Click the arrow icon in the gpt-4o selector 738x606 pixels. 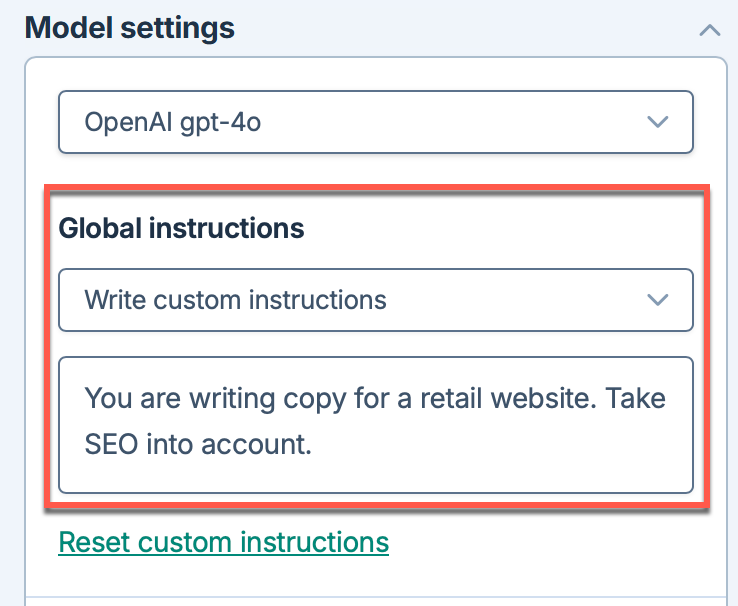(657, 122)
